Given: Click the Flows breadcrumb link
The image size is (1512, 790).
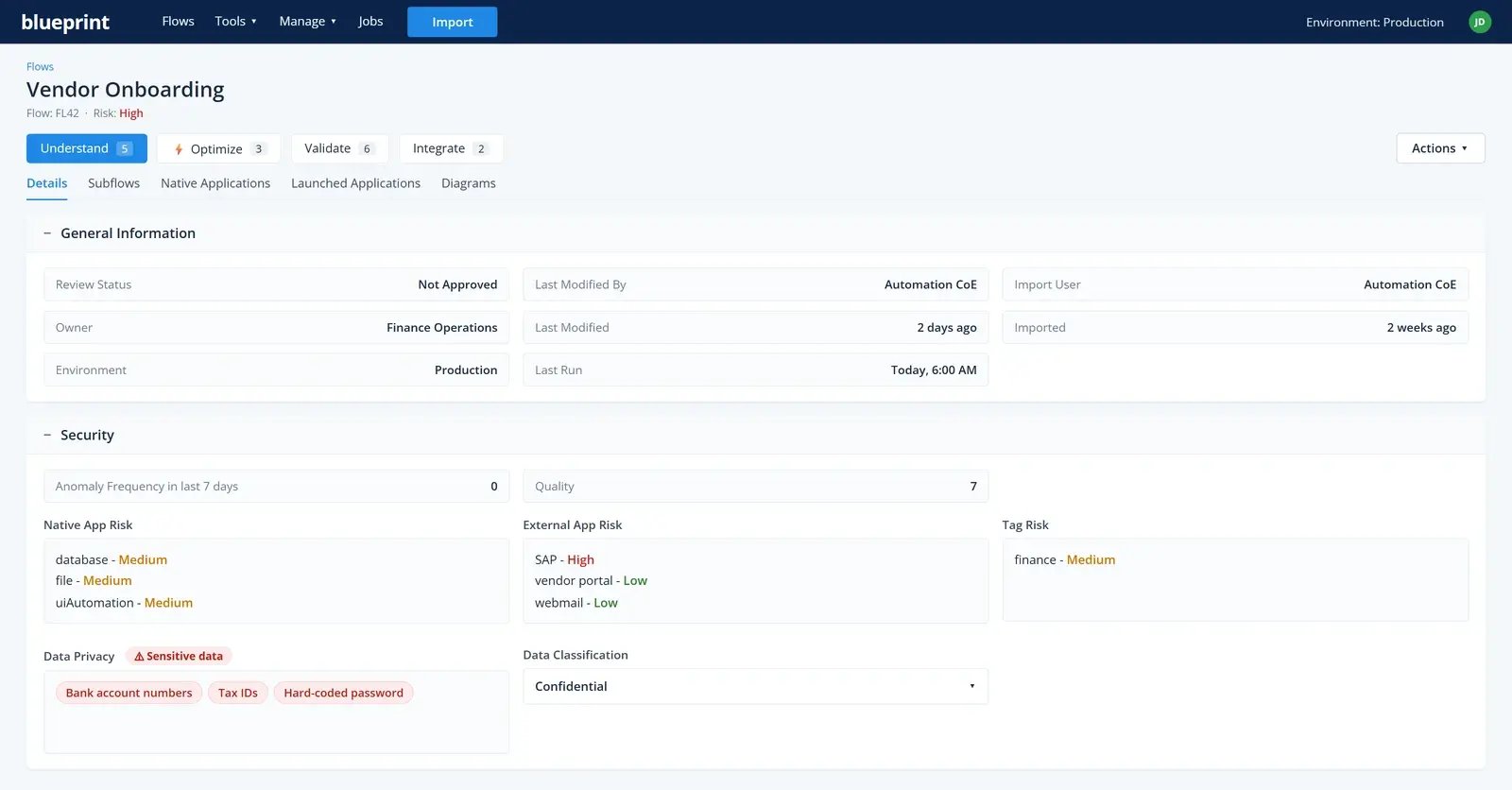Looking at the screenshot, I should [x=40, y=66].
